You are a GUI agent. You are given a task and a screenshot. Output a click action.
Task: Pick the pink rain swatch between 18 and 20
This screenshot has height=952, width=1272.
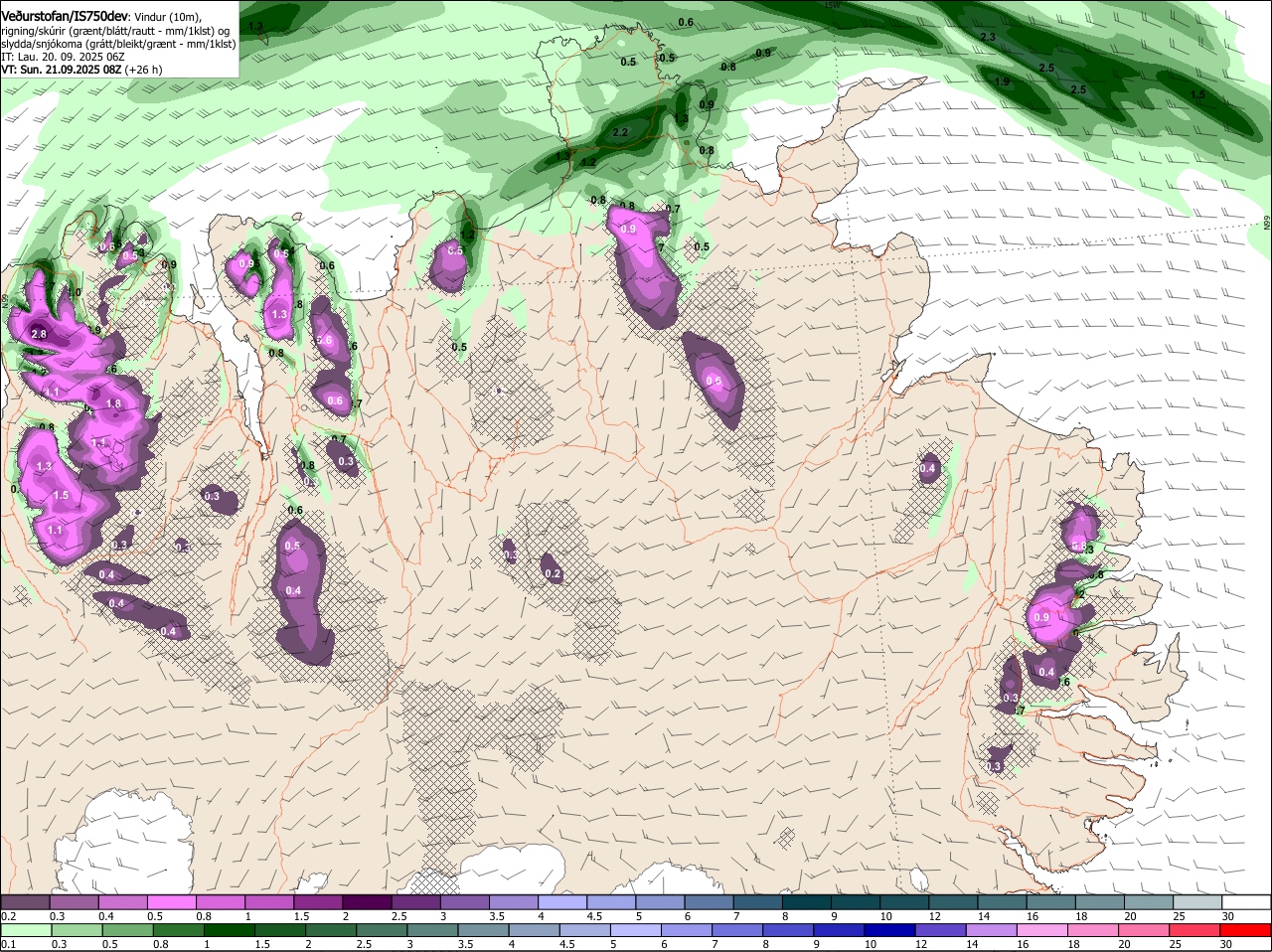(x=1093, y=929)
